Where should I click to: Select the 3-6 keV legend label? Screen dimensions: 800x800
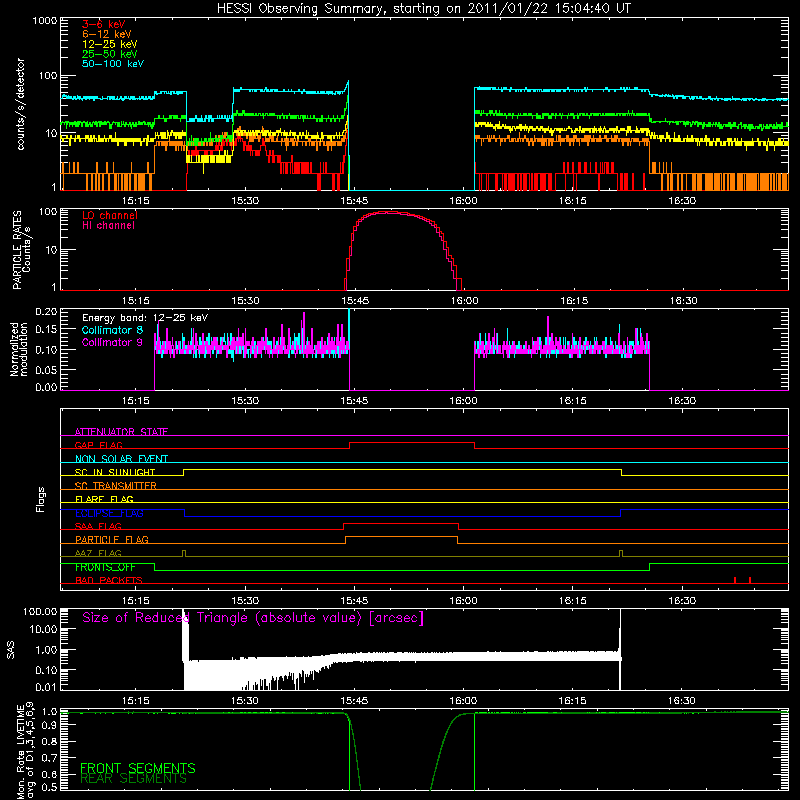click(x=104, y=24)
